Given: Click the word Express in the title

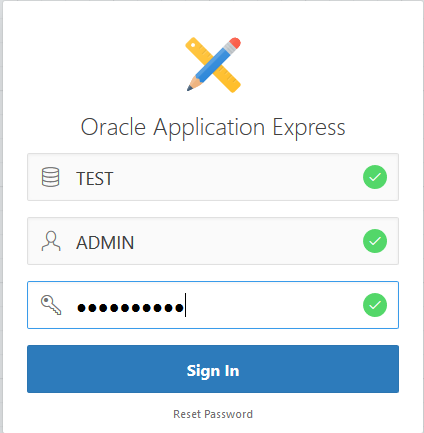Looking at the screenshot, I should click(309, 128).
